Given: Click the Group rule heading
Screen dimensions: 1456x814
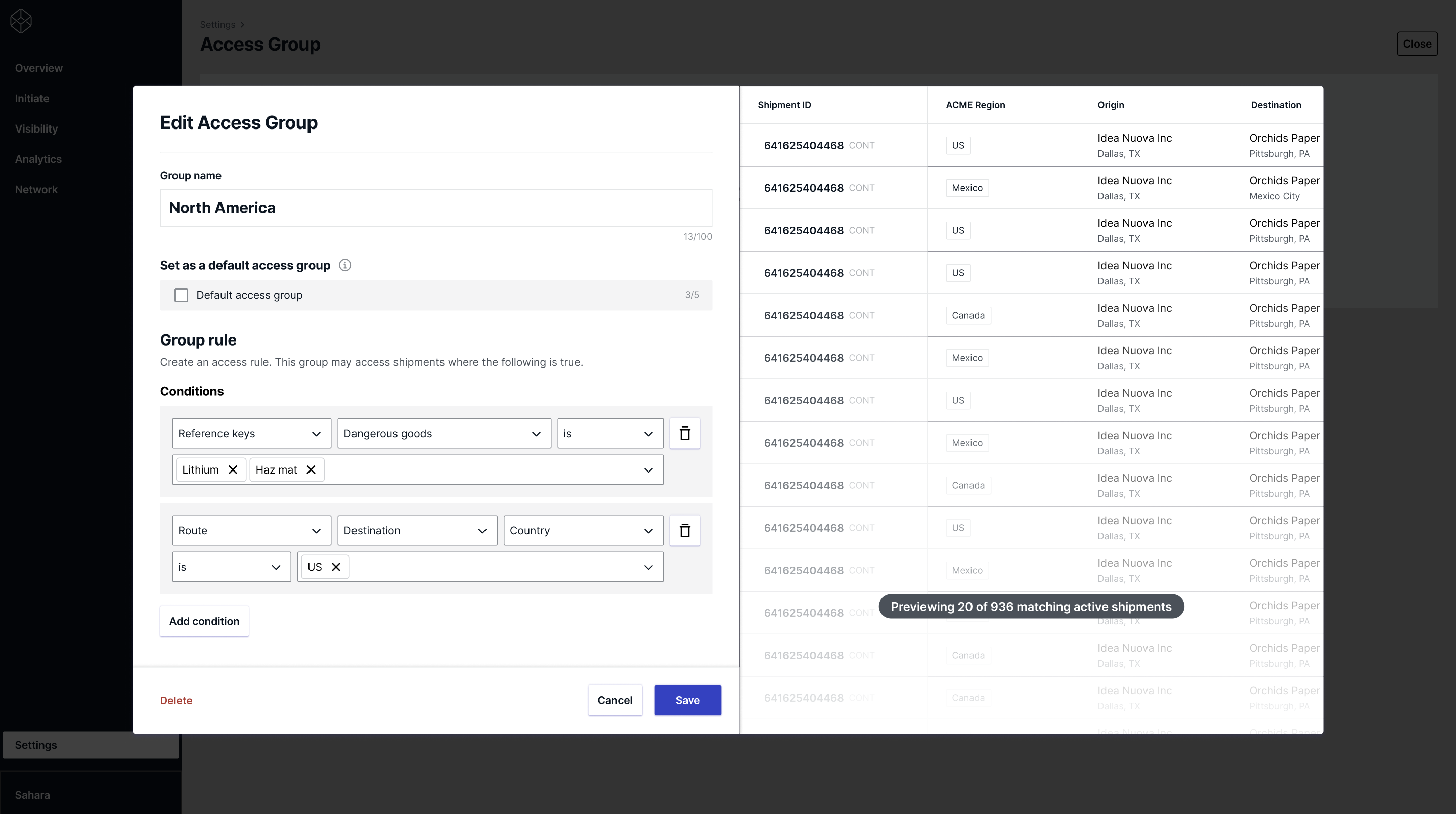Looking at the screenshot, I should (x=198, y=340).
